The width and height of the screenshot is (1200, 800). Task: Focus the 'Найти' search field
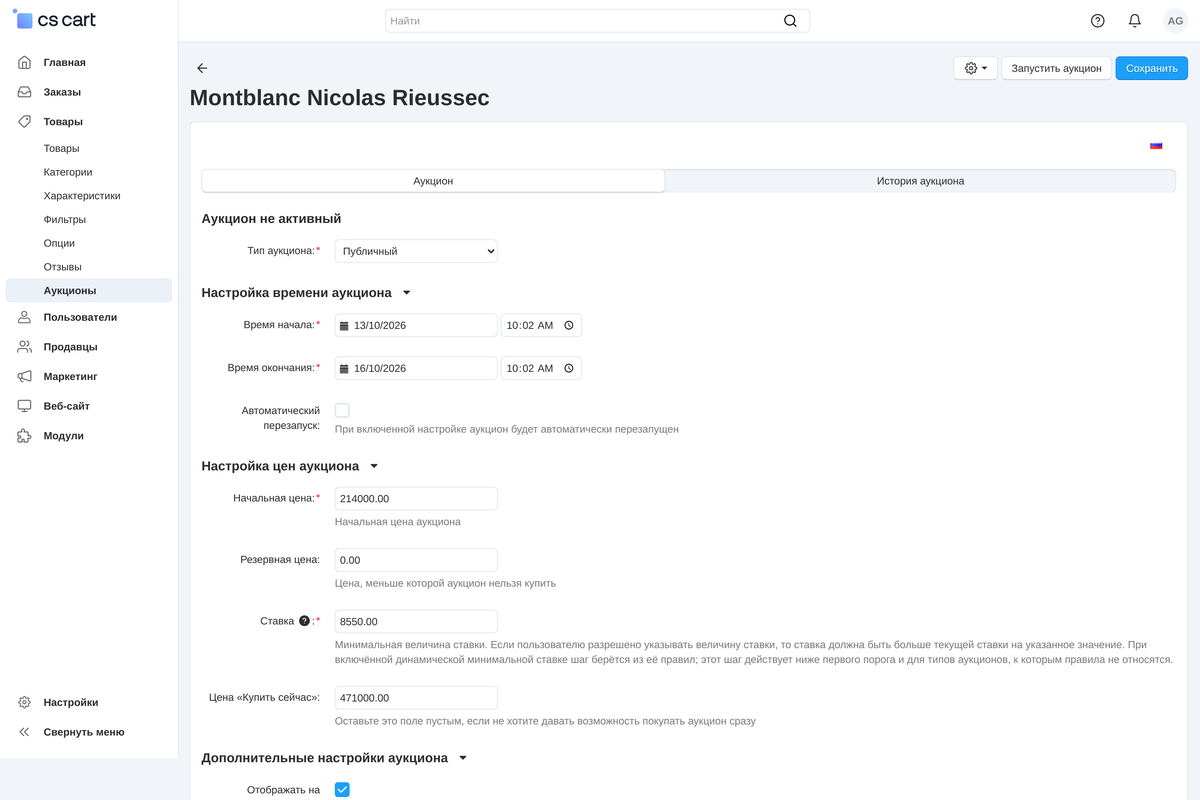597,21
